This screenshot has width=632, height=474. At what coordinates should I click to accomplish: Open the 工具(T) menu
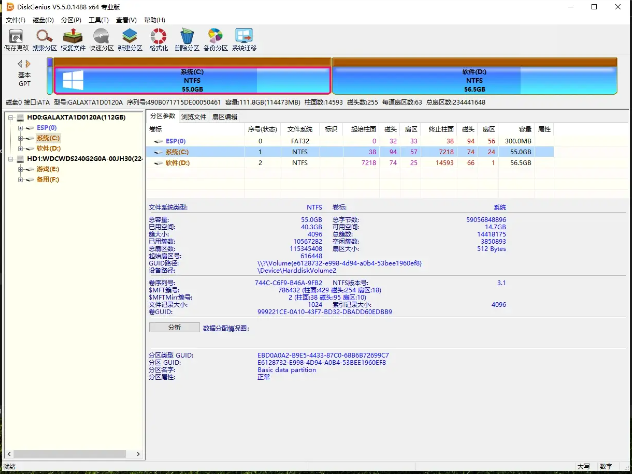[x=97, y=19]
